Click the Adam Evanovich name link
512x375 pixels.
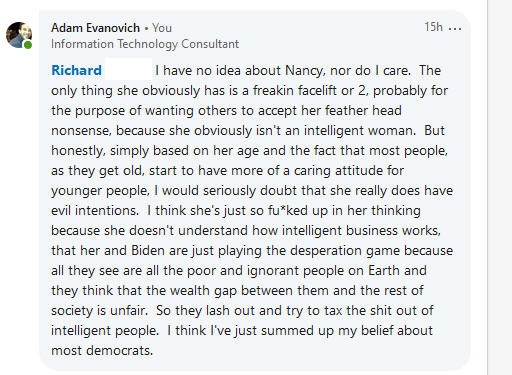point(95,28)
